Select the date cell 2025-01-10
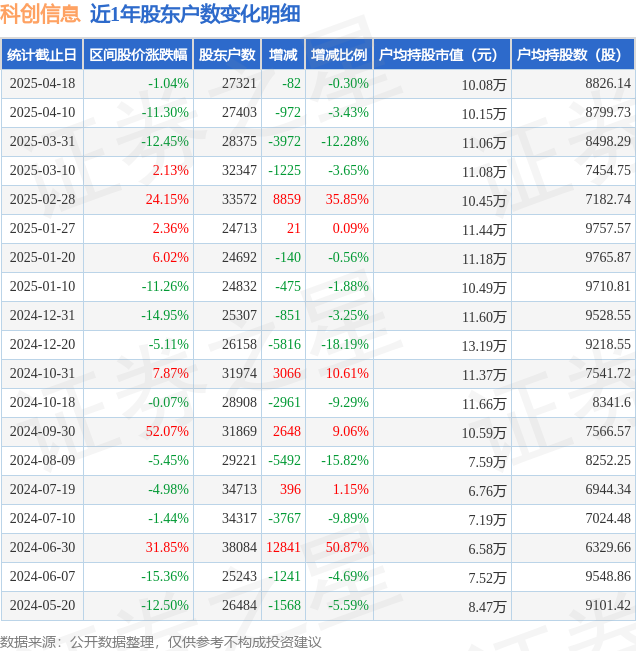The image size is (636, 651). (42, 286)
